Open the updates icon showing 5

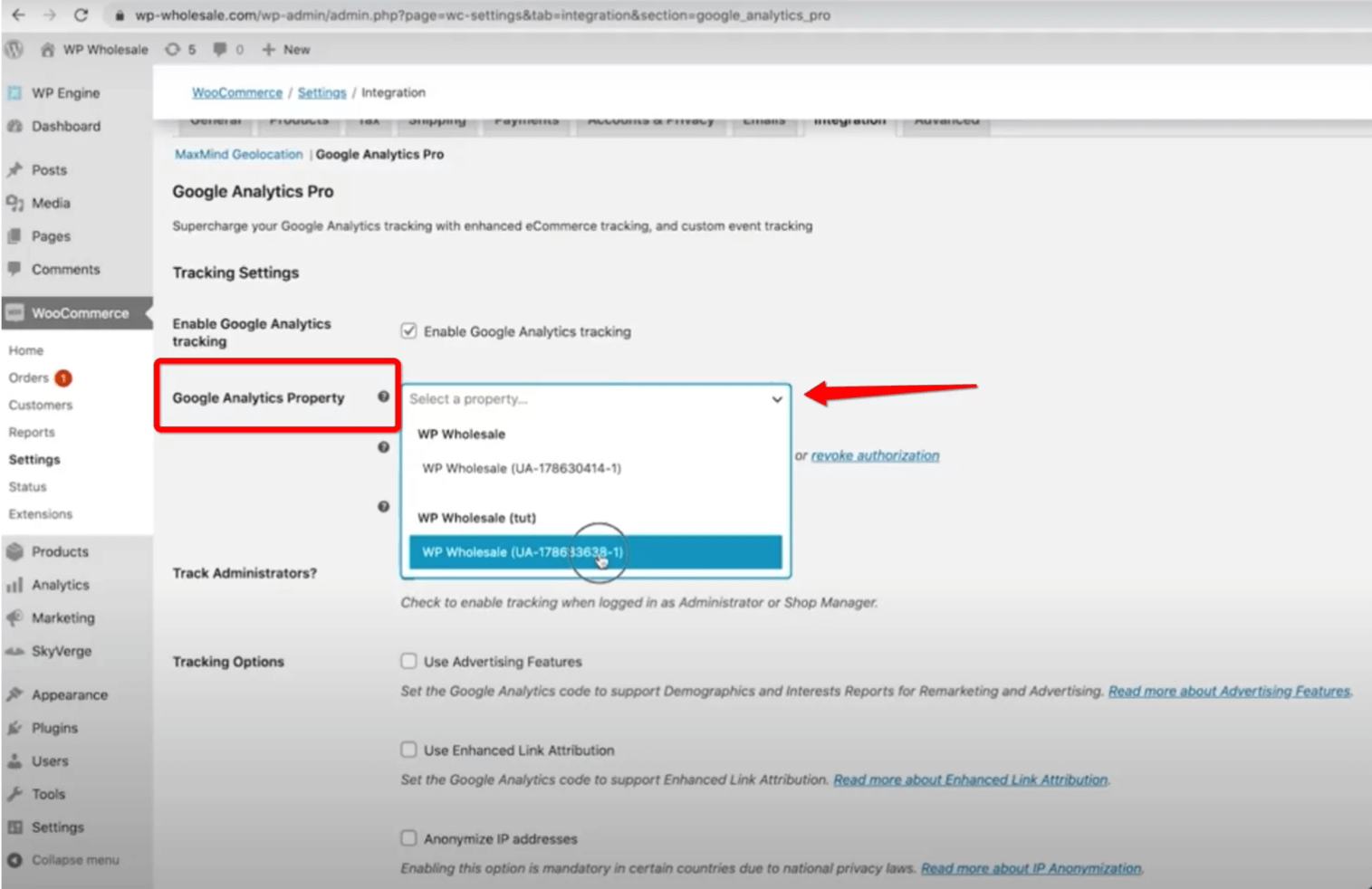[x=172, y=49]
